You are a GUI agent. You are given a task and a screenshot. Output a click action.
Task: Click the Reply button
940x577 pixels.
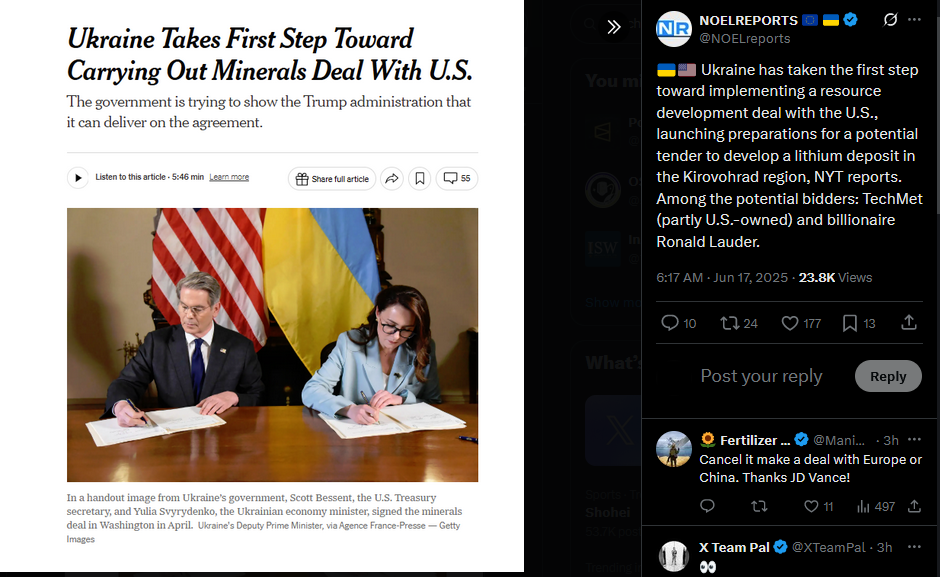pyautogui.click(x=888, y=376)
